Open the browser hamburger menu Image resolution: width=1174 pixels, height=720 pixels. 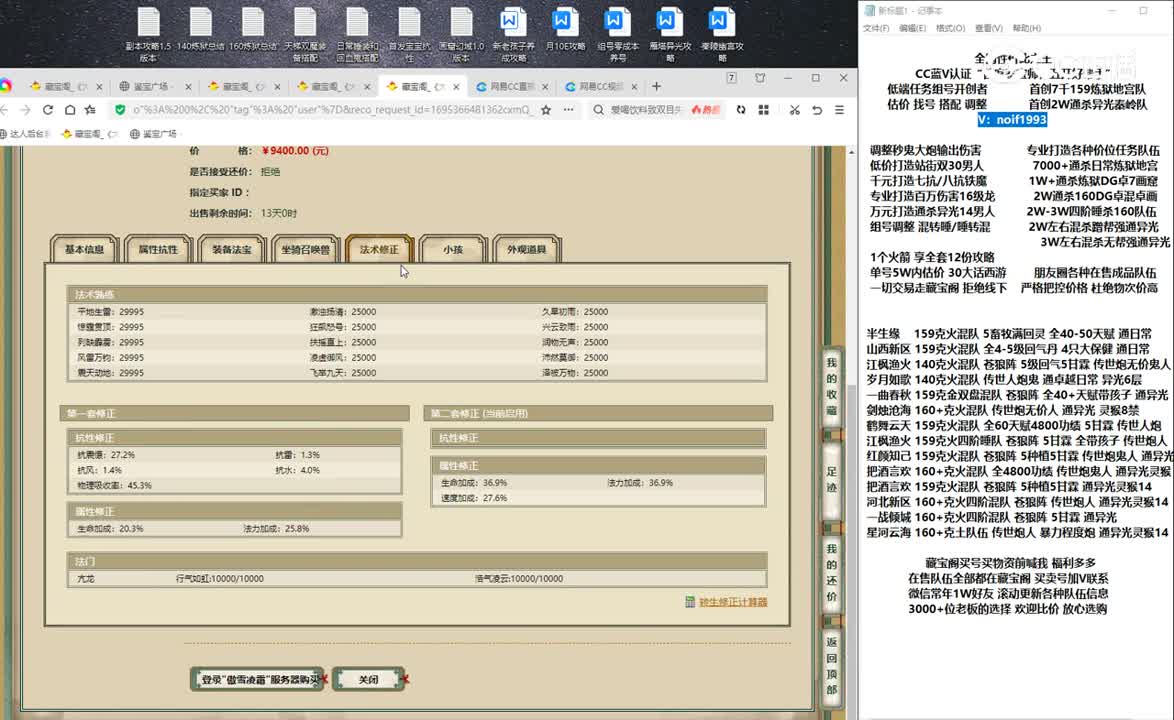[x=839, y=110]
